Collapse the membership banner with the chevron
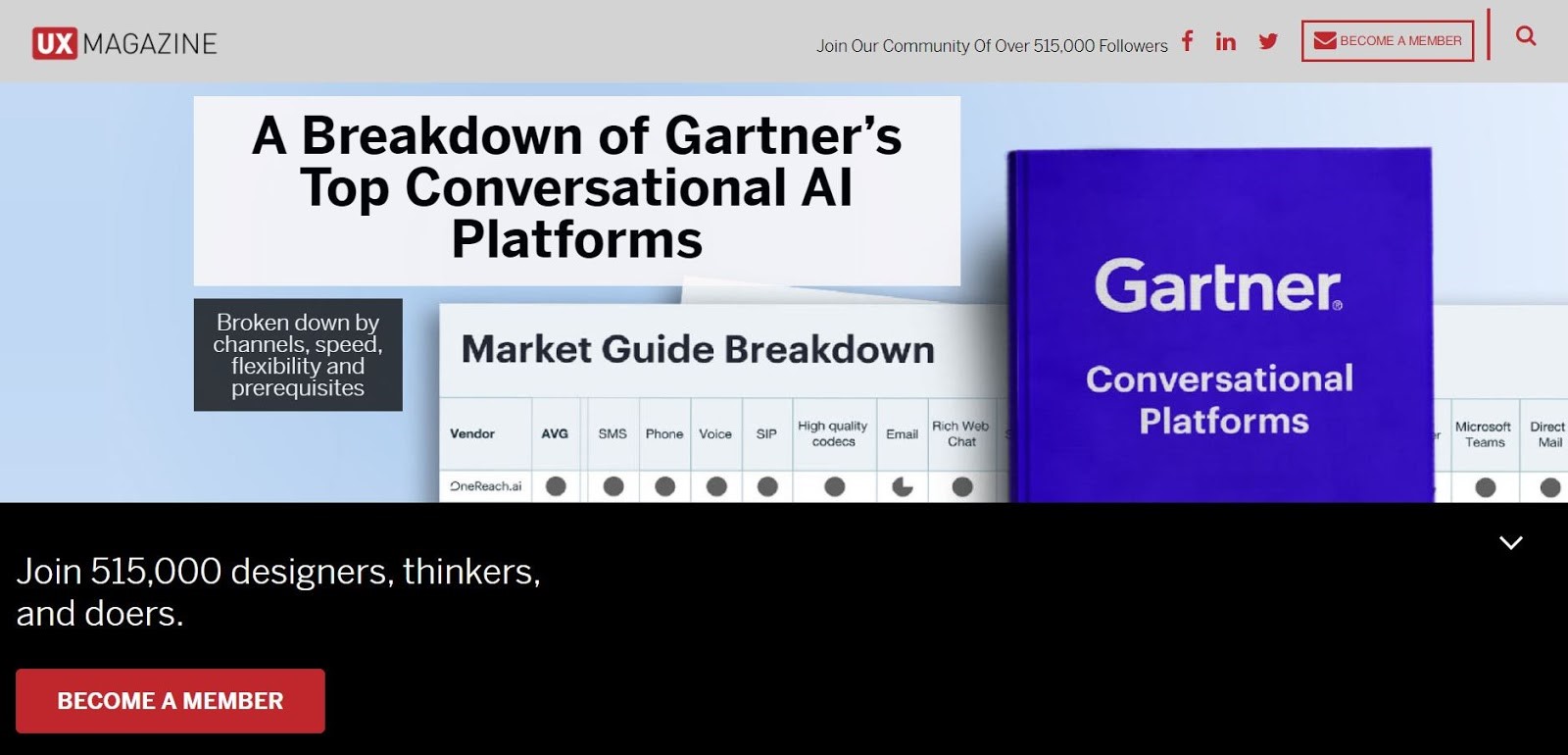 tap(1511, 542)
